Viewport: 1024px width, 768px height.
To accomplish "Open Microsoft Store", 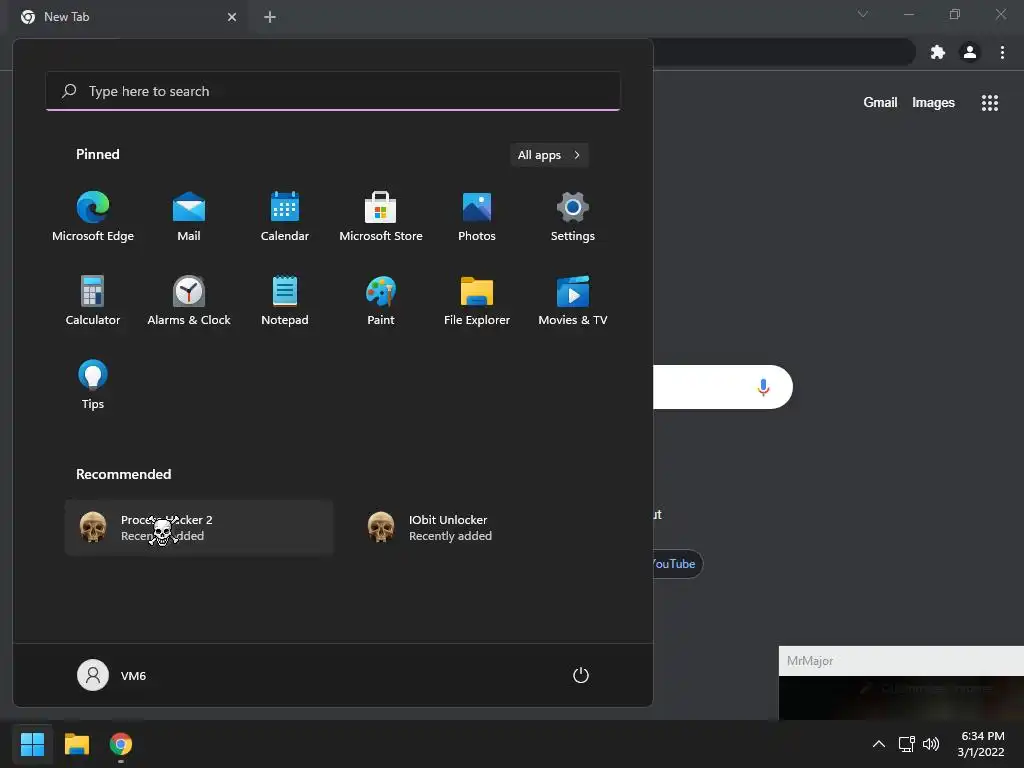I will (381, 217).
